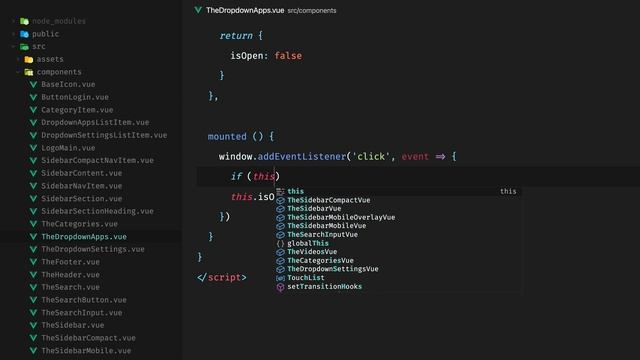Screen dimensions: 640x360
Task: Select the components folder label
Action: click(x=59, y=72)
